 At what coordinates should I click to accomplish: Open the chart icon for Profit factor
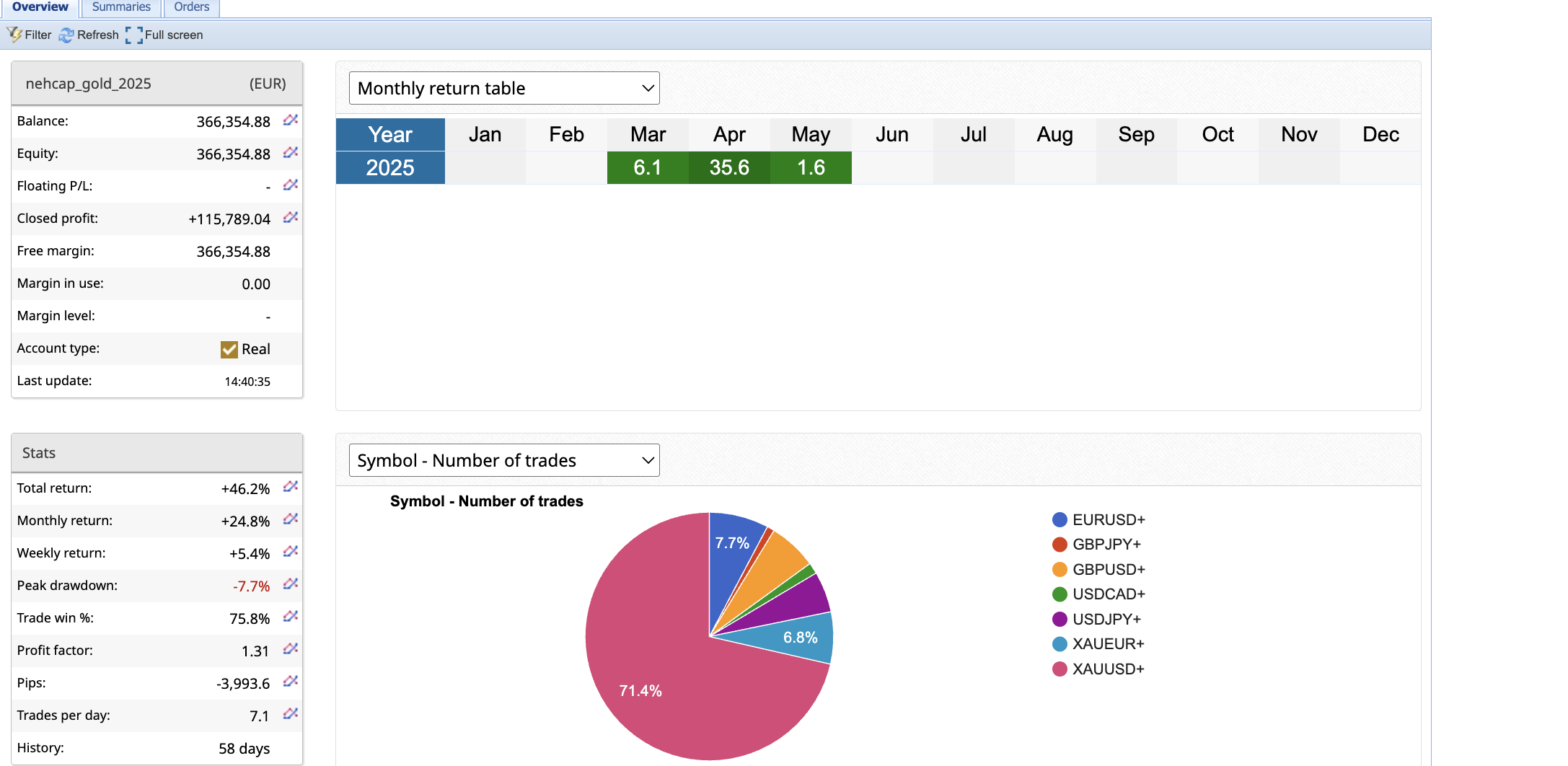(x=290, y=649)
